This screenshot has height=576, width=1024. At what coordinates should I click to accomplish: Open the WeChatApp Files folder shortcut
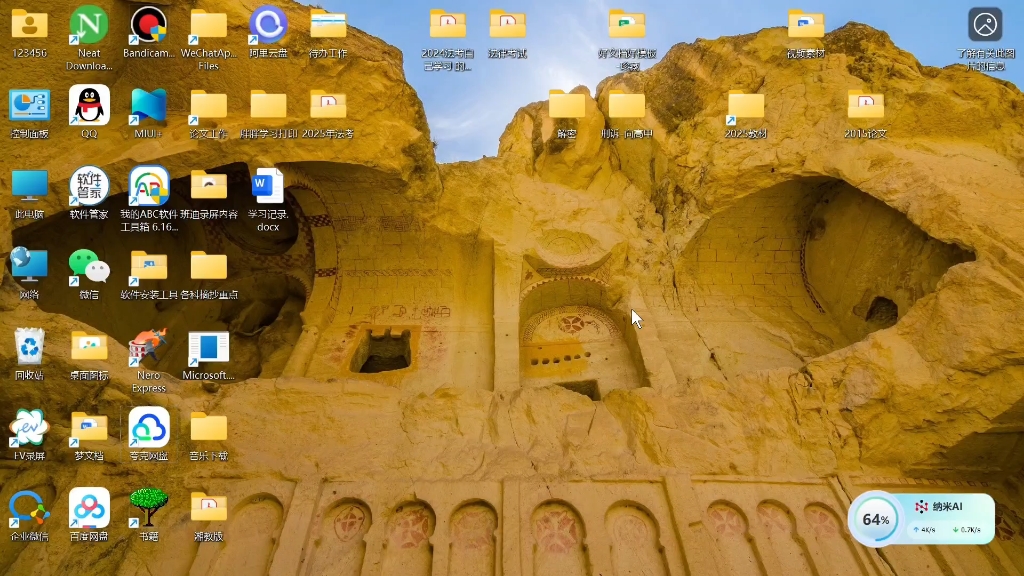coord(208,25)
